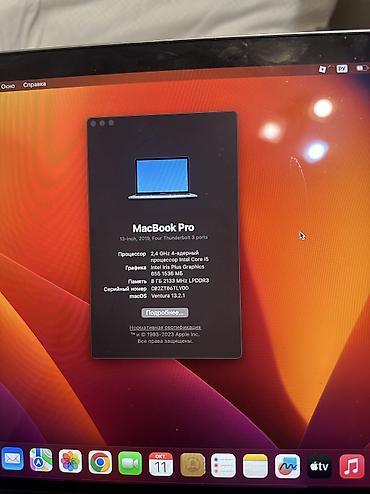Click the '13-inch, 2019, Four Thunderbolt 3 ports' line
The image size is (370, 494).
tap(164, 238)
